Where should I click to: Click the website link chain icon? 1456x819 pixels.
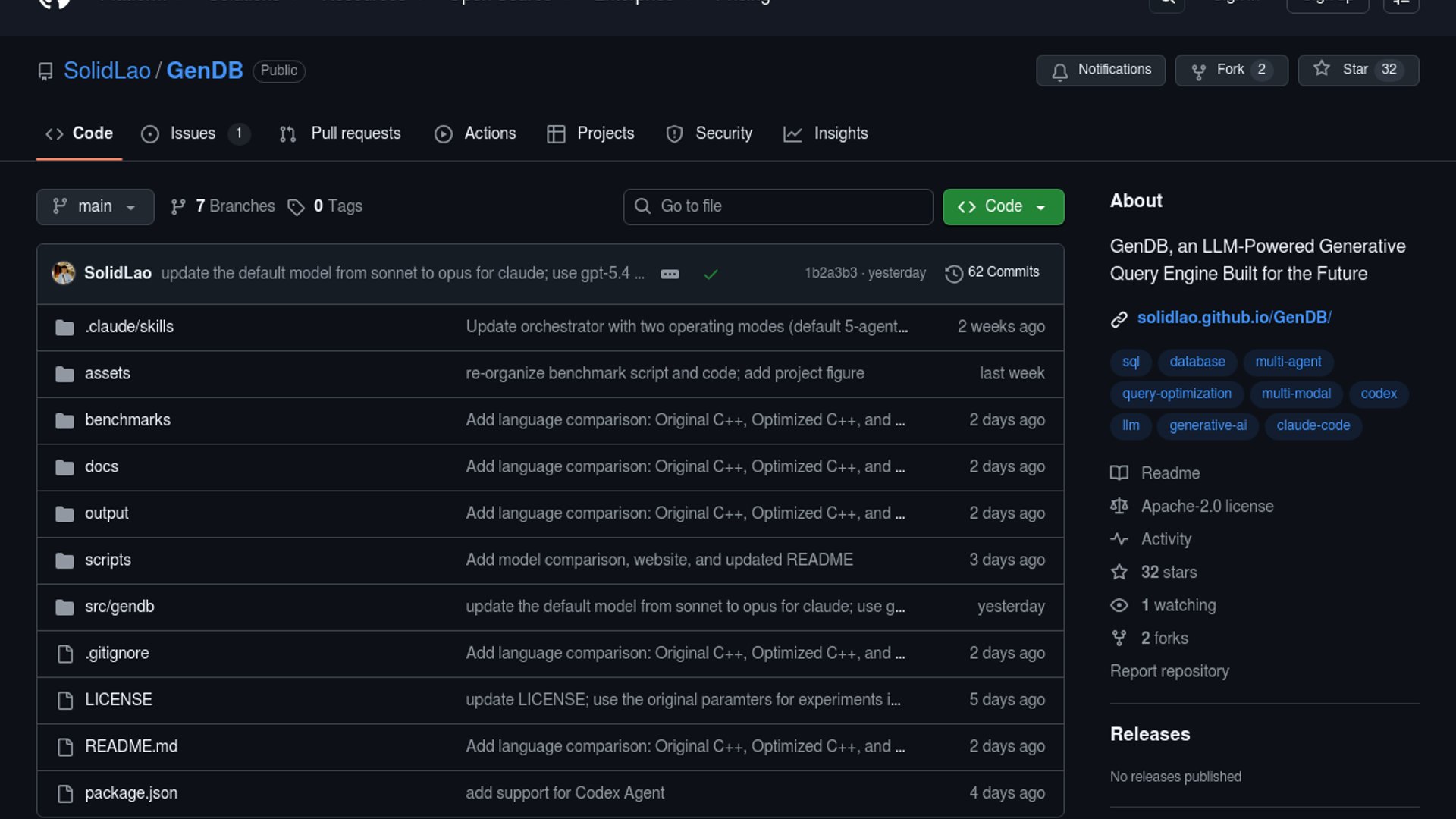pos(1119,319)
